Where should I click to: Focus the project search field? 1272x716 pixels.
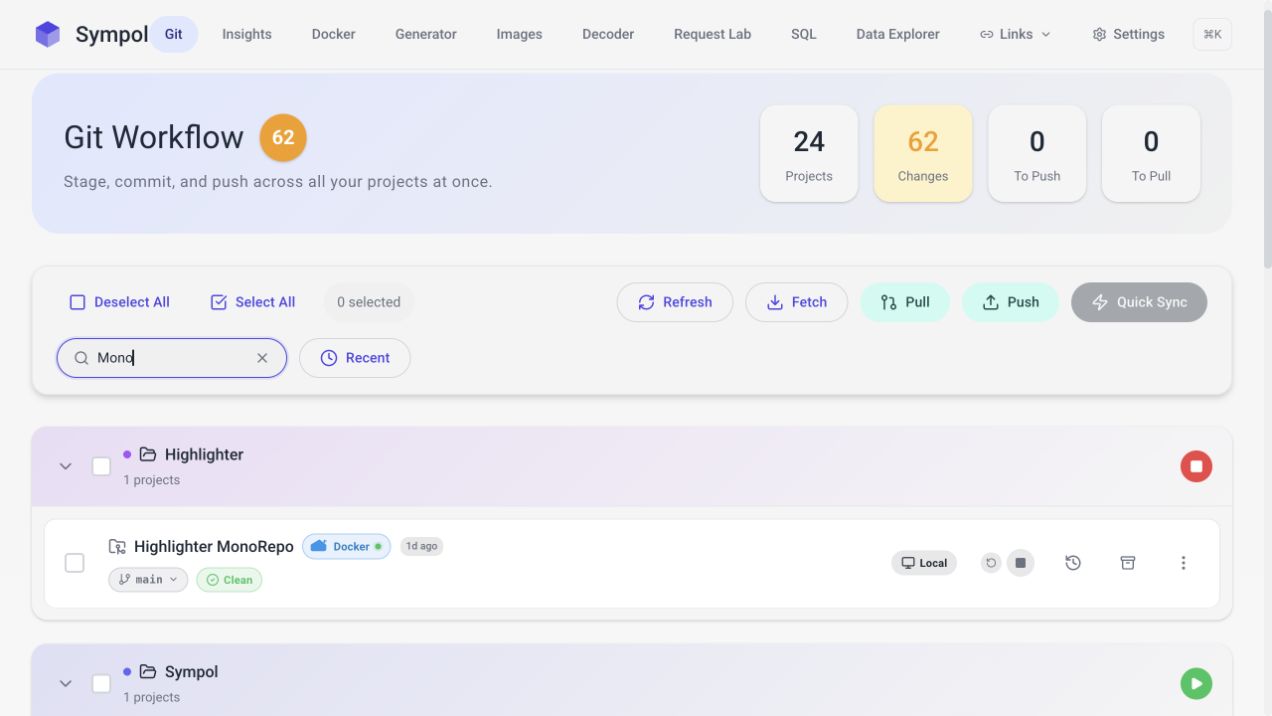coord(172,358)
